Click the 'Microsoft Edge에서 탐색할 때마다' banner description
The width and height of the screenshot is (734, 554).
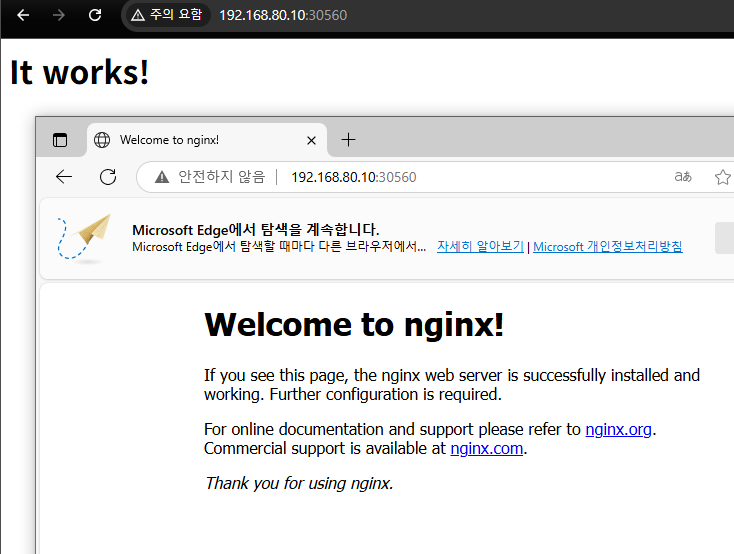click(279, 246)
